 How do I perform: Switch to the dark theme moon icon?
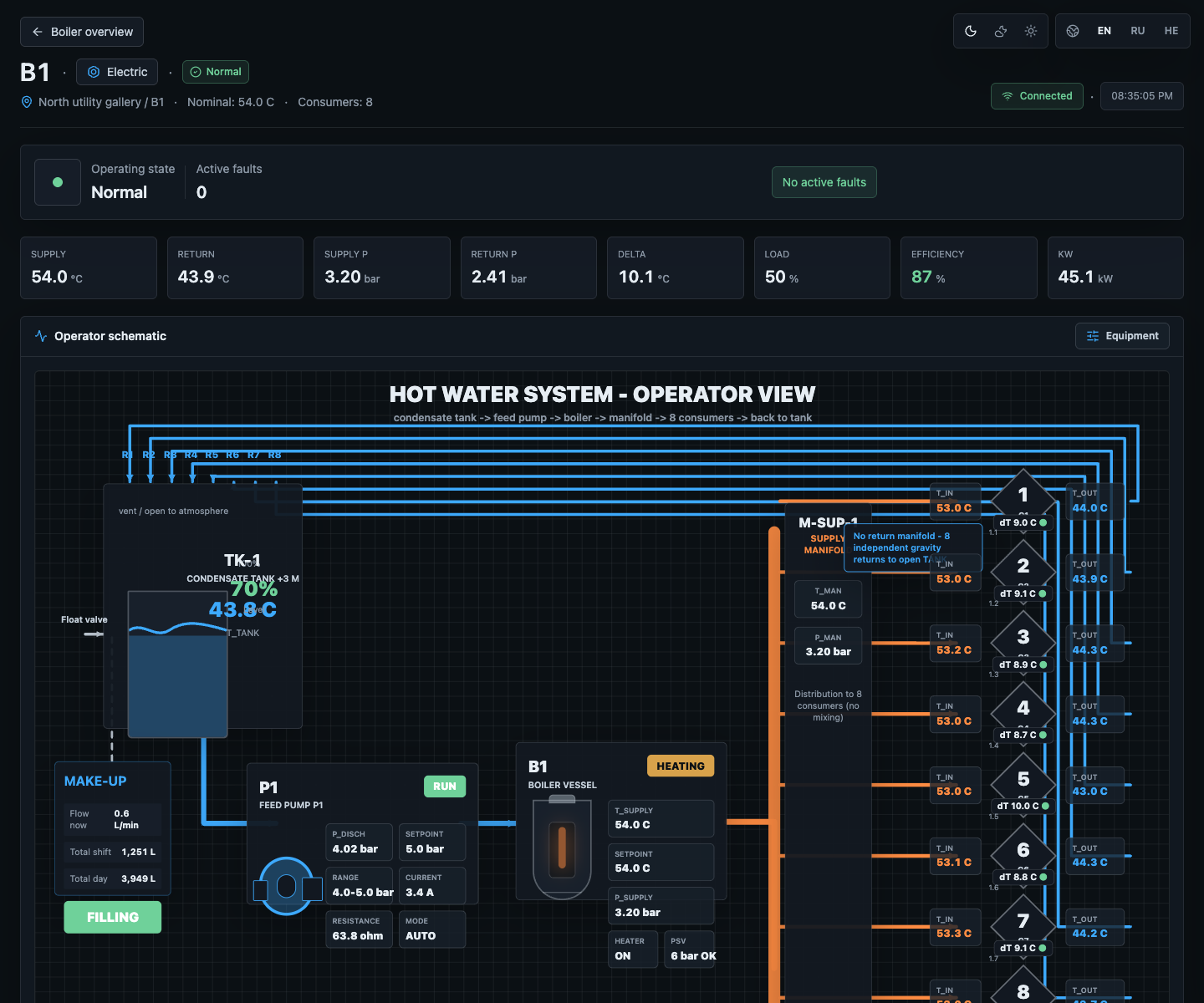pos(971,31)
